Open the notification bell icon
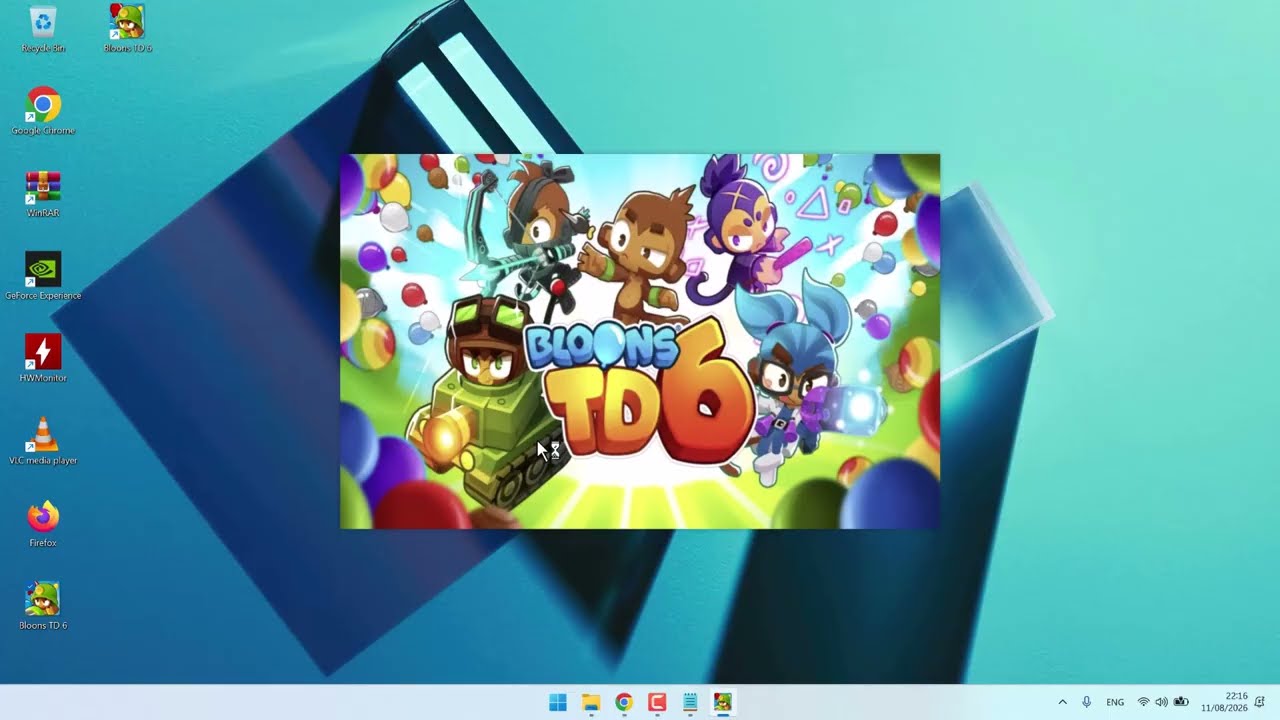The image size is (1280, 720). pos(1260,702)
